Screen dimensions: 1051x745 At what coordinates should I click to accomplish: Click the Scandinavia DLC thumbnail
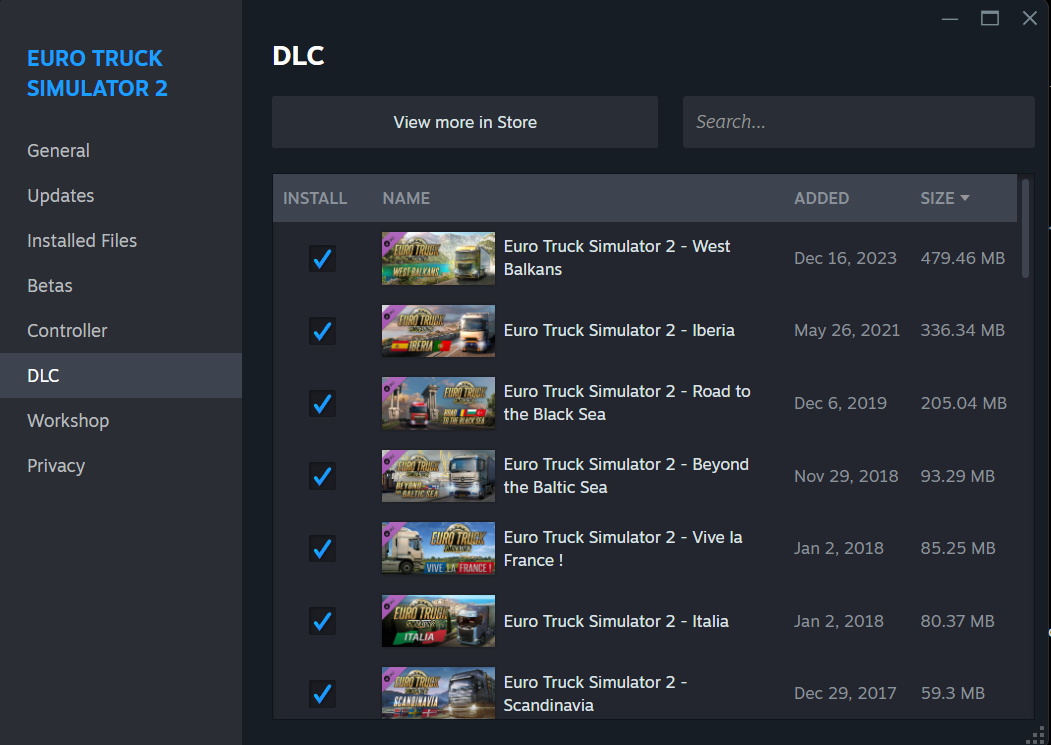coord(438,693)
